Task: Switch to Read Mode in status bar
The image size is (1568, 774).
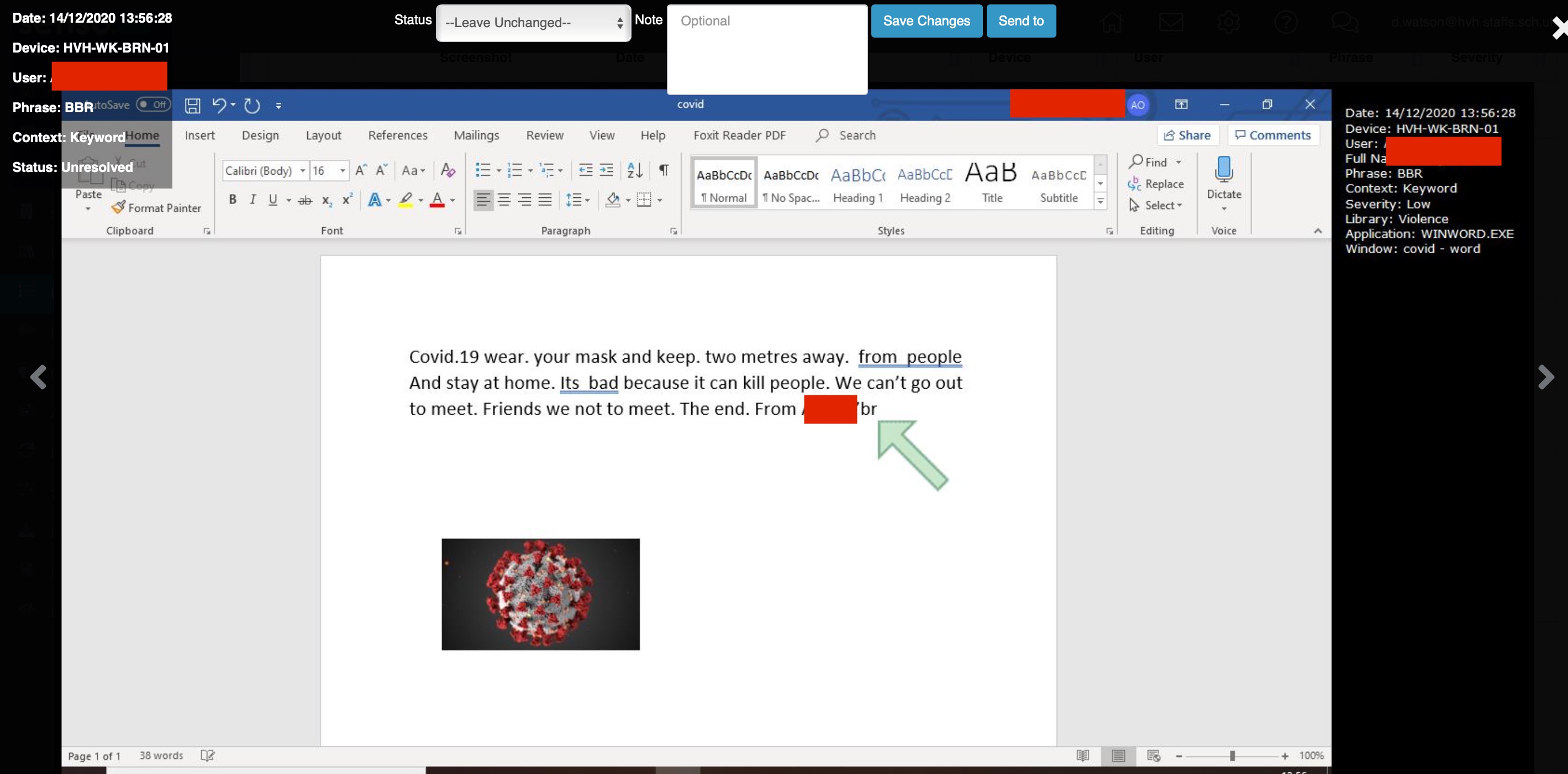Action: click(1082, 755)
